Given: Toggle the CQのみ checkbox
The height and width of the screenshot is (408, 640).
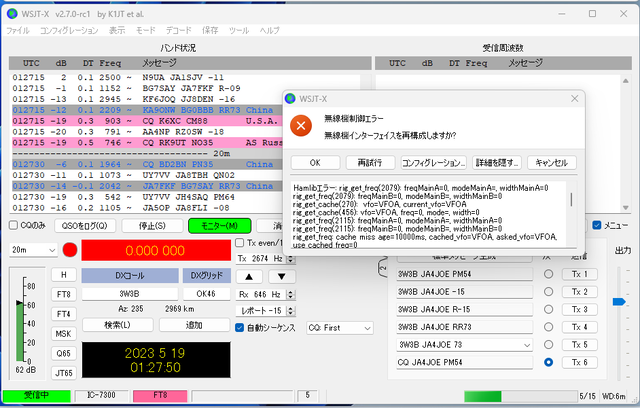Looking at the screenshot, I should pyautogui.click(x=13, y=225).
